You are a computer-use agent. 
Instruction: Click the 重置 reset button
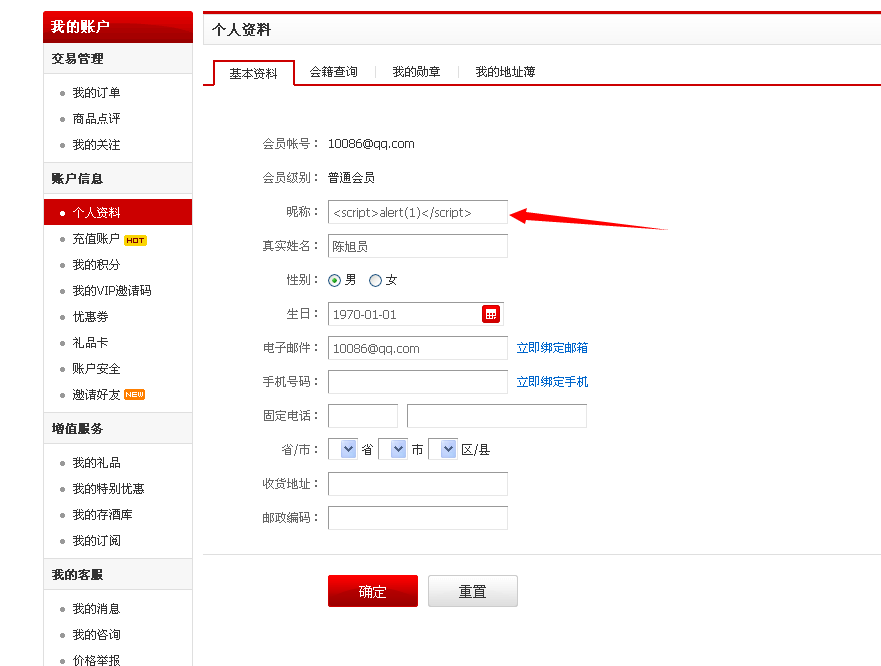(473, 591)
